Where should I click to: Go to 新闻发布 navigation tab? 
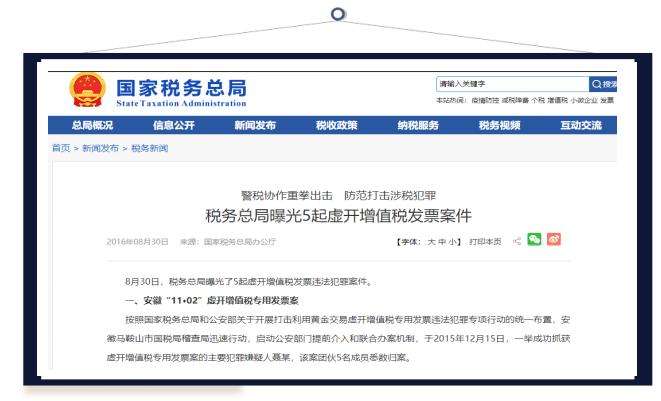pos(255,125)
